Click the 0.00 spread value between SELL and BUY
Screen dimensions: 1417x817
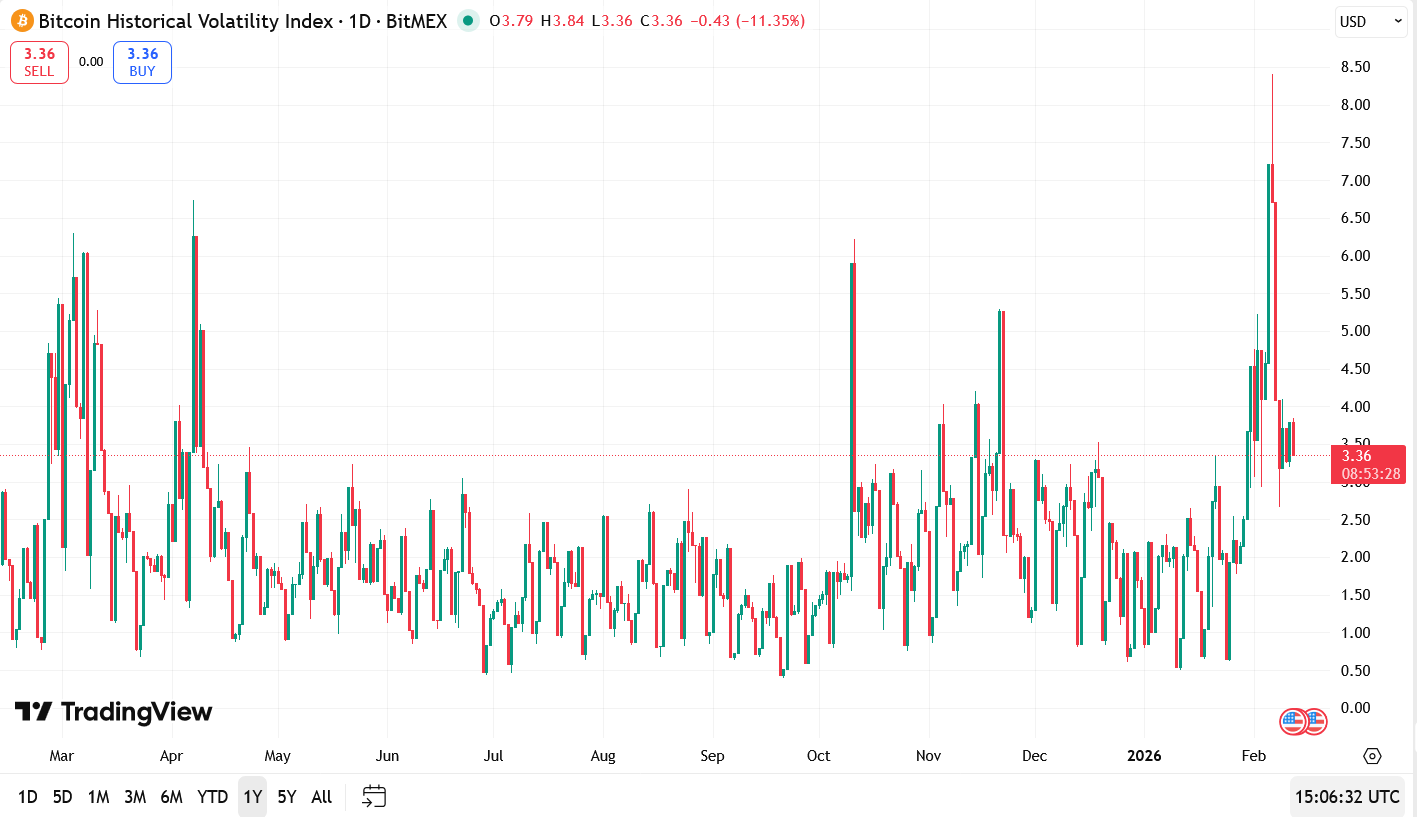(91, 61)
